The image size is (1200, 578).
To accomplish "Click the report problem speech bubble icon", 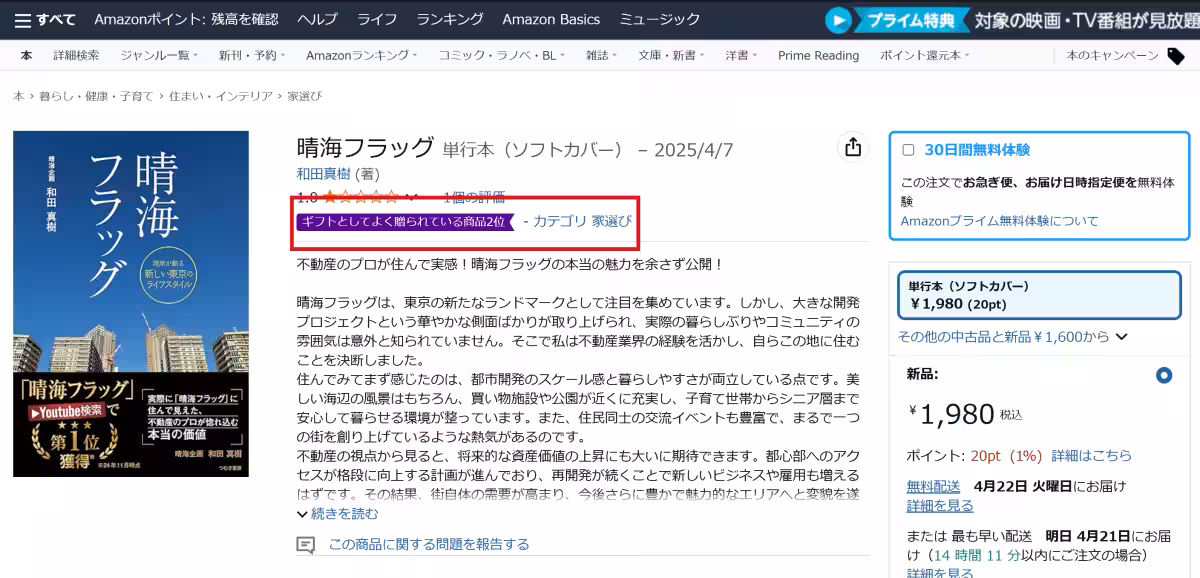I will pyautogui.click(x=306, y=545).
